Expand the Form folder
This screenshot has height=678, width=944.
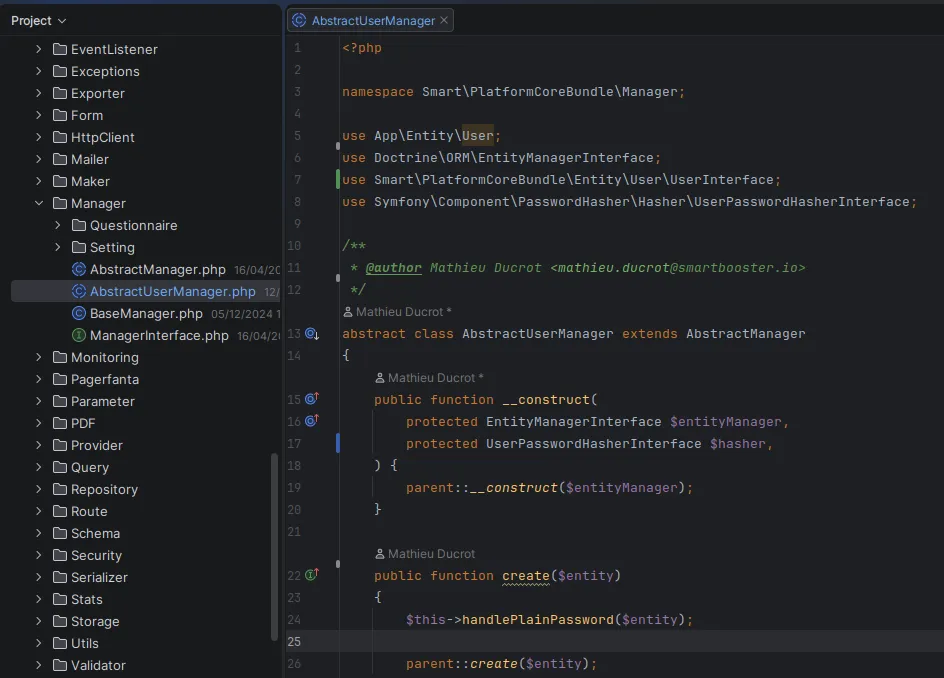[x=39, y=115]
